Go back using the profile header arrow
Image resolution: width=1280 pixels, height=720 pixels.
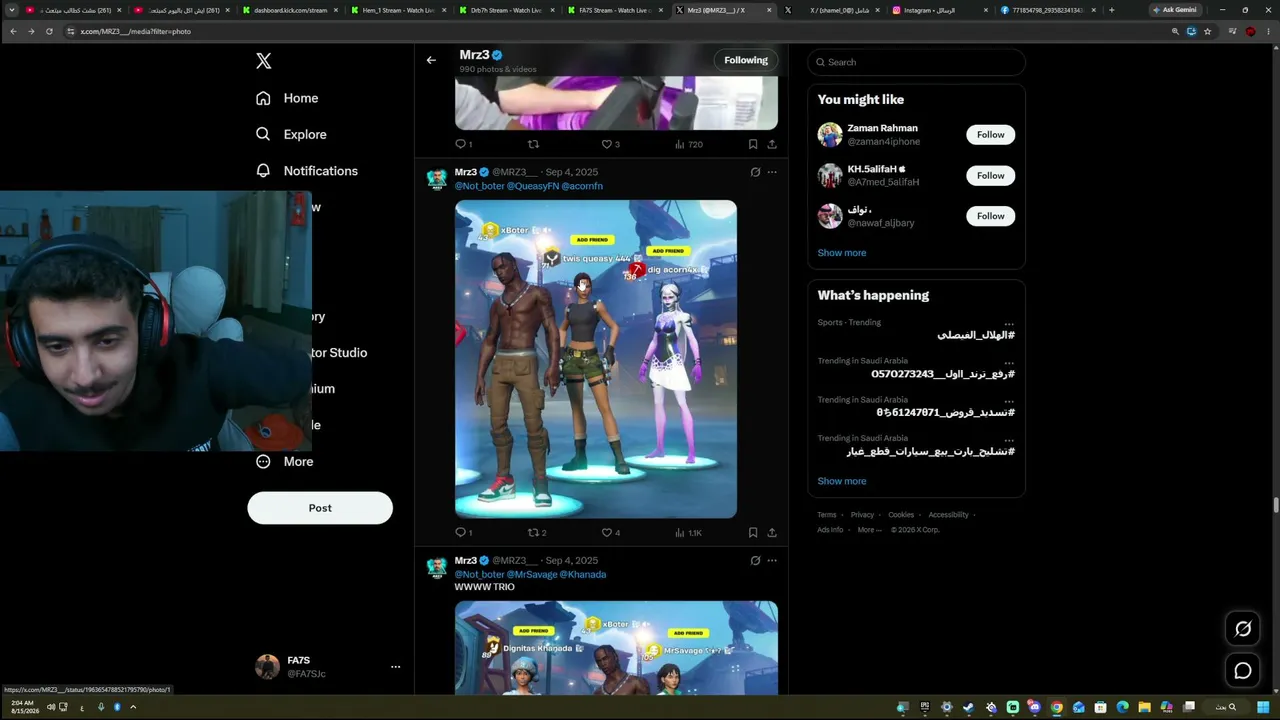(x=431, y=60)
